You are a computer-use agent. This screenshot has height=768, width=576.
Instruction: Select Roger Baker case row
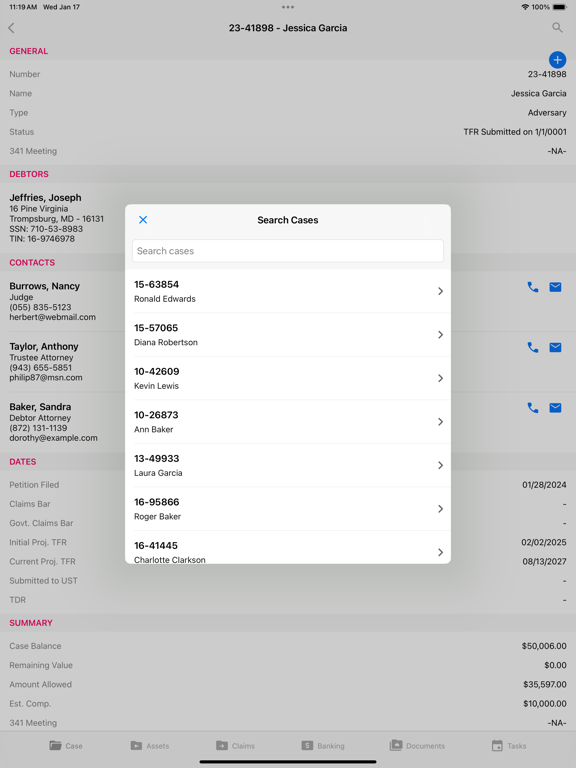coord(288,509)
